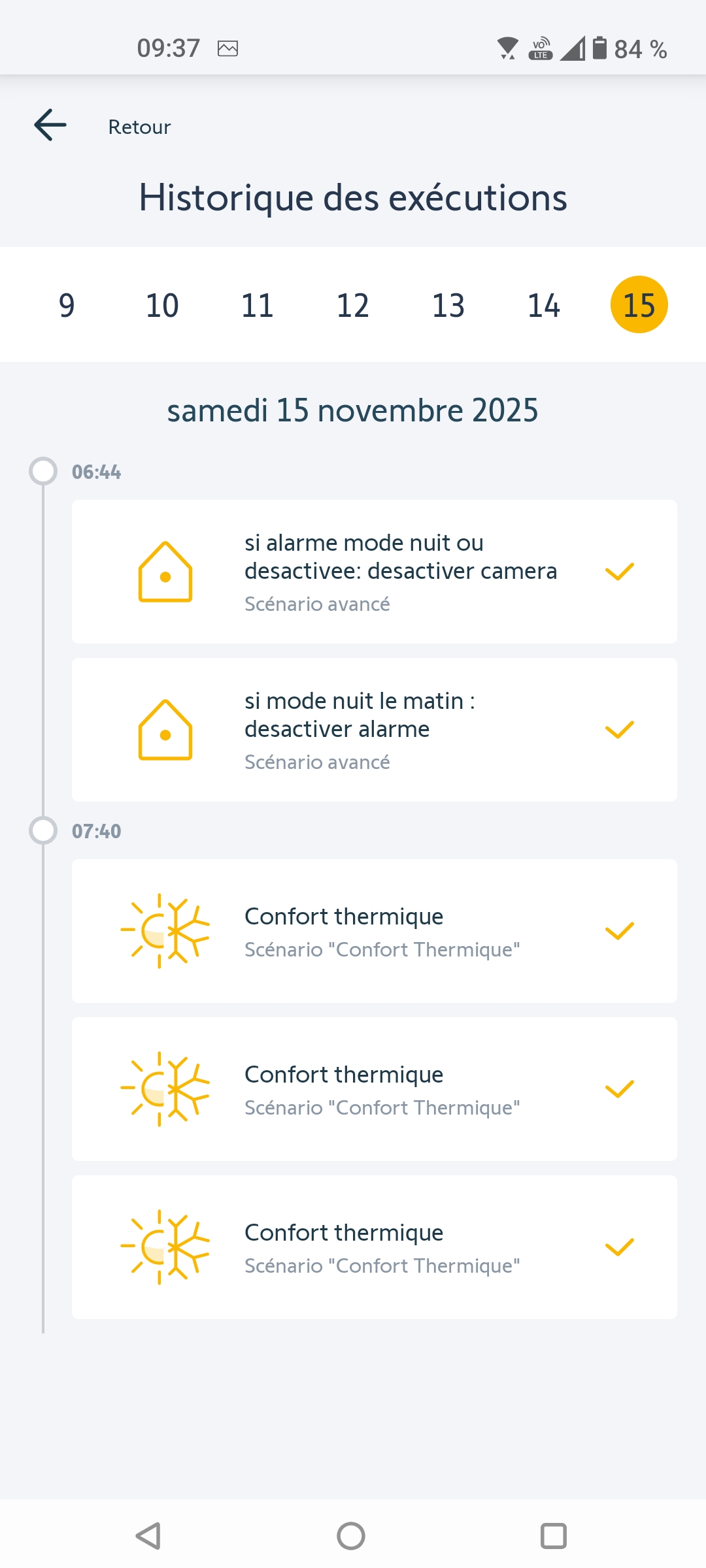Image resolution: width=706 pixels, height=1568 pixels.
Task: Click the 07:40 timeline marker circle
Action: pyautogui.click(x=43, y=830)
